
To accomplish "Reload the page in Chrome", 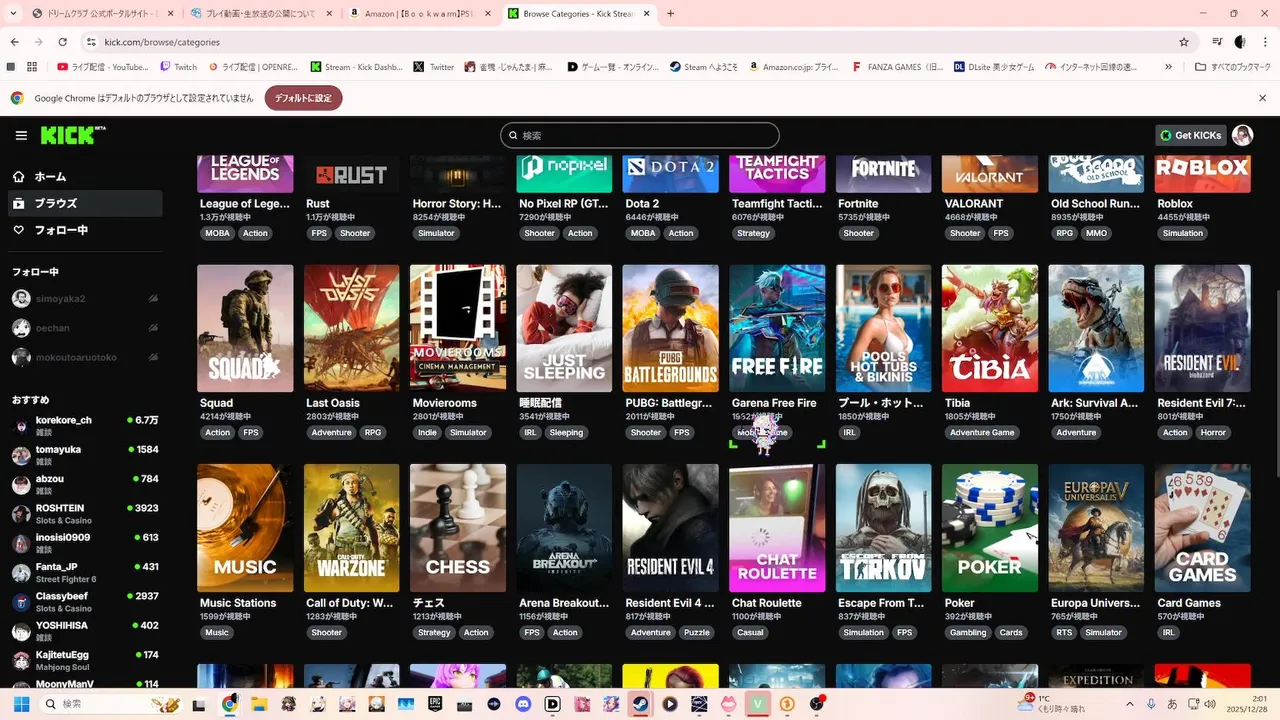I will tap(62, 42).
